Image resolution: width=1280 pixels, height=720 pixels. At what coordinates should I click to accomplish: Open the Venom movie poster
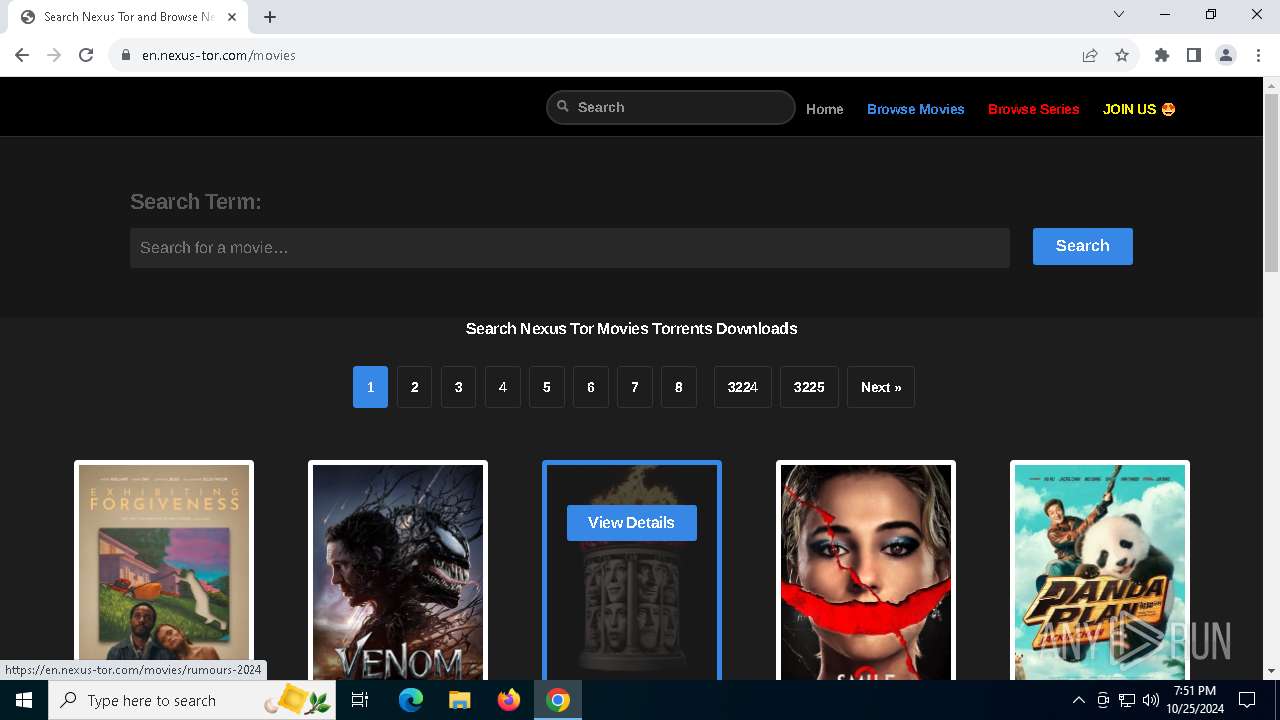[x=398, y=572]
